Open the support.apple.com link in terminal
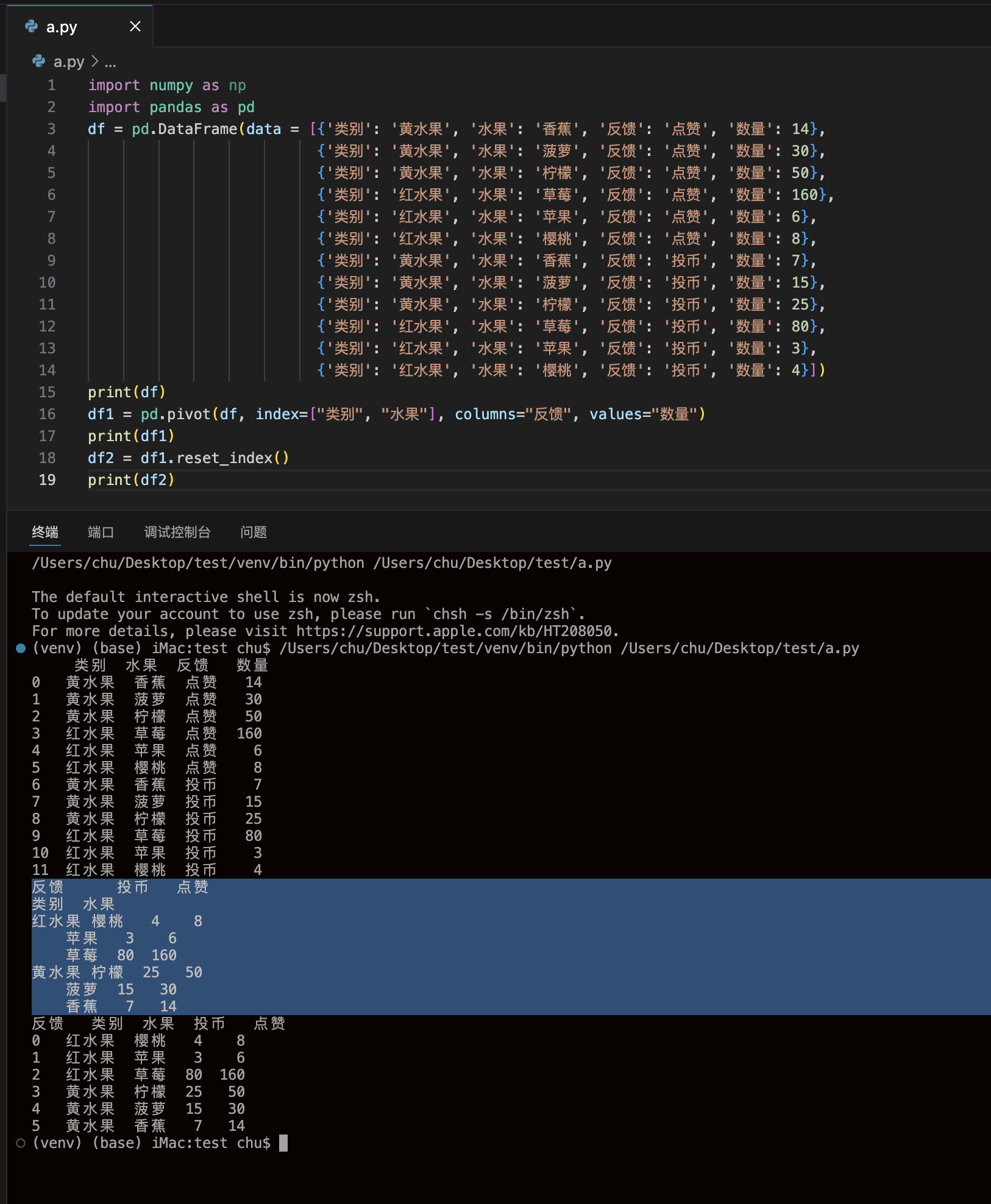The image size is (991, 1204). [x=457, y=631]
